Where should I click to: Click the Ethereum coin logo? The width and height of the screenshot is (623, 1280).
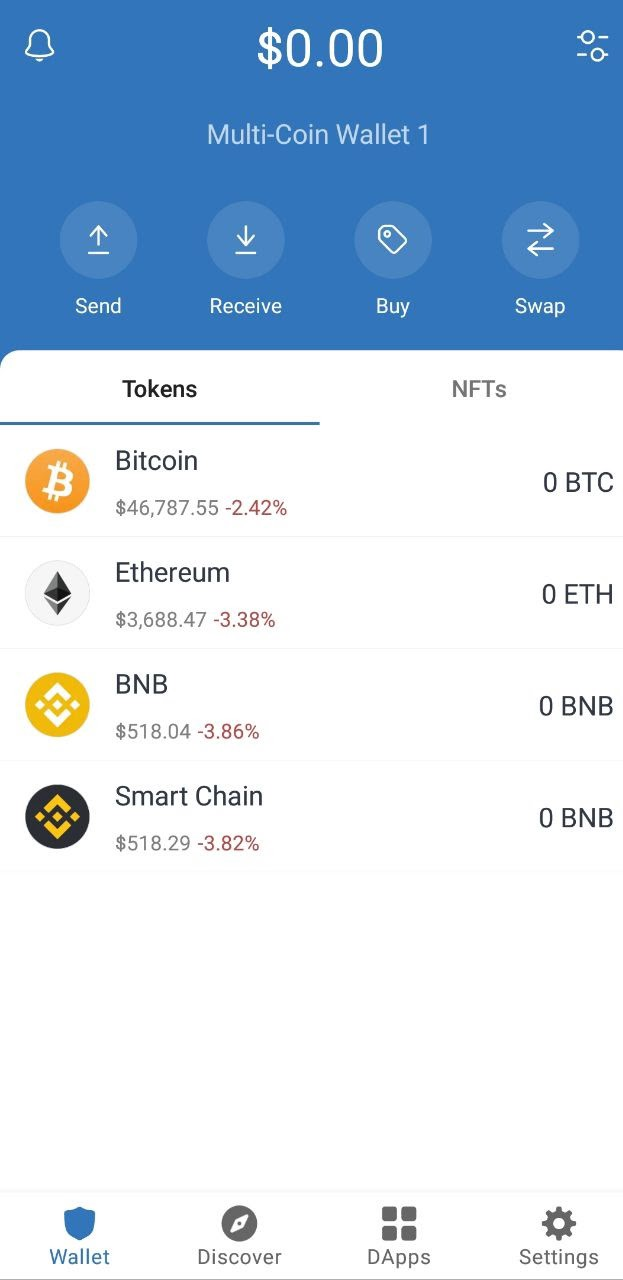[x=57, y=593]
